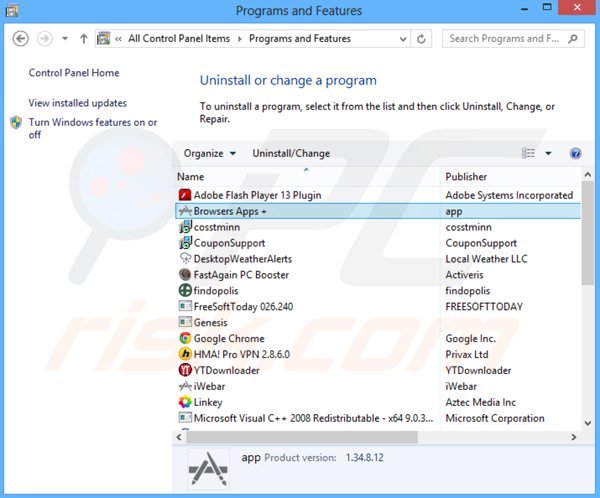Click the Genesis program icon
Image resolution: width=600 pixels, height=498 pixels.
pos(185,322)
